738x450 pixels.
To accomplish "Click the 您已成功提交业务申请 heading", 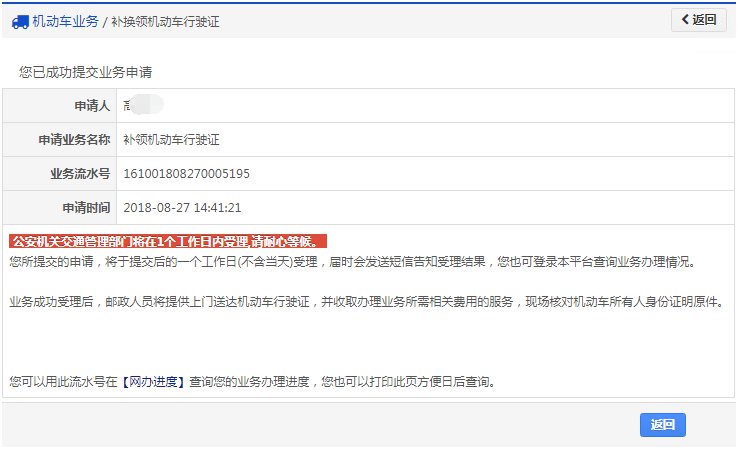I will [x=86, y=72].
